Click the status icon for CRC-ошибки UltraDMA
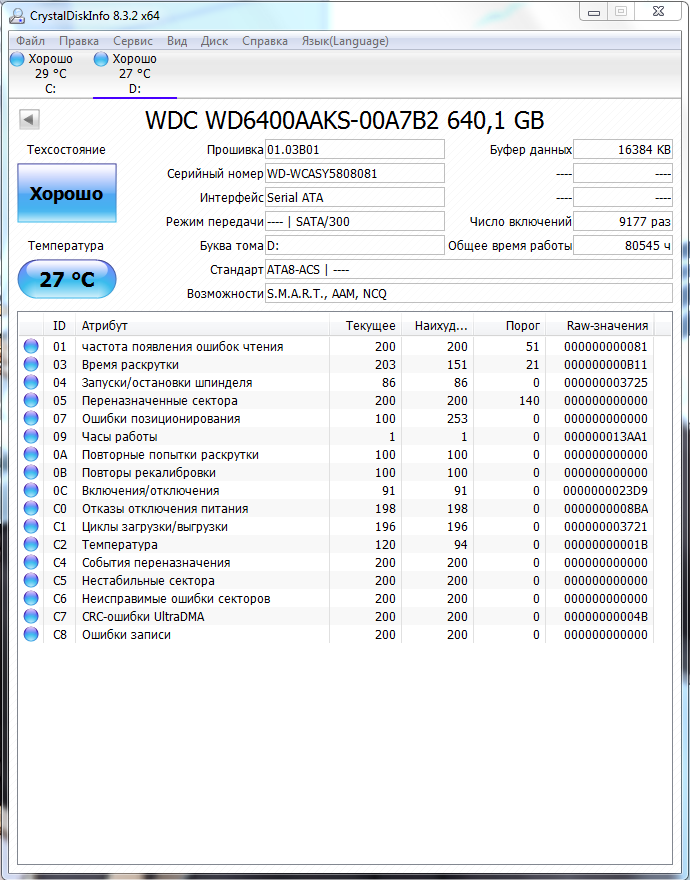The width and height of the screenshot is (690, 880). pyautogui.click(x=31, y=616)
